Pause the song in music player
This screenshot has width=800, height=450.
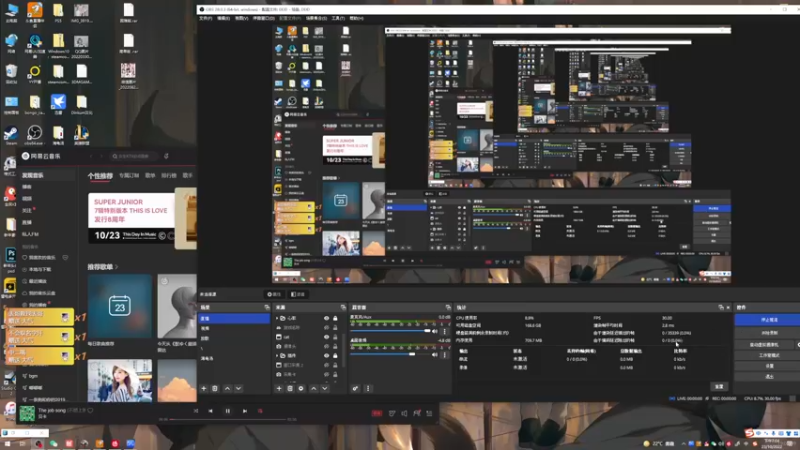(228, 411)
